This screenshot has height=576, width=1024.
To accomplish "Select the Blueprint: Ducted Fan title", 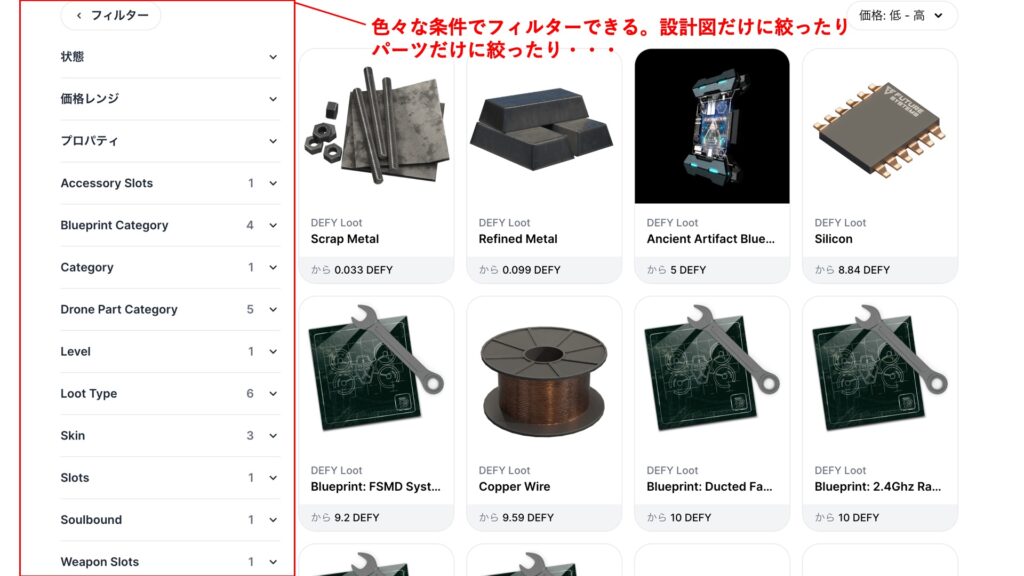I will pyautogui.click(x=709, y=487).
